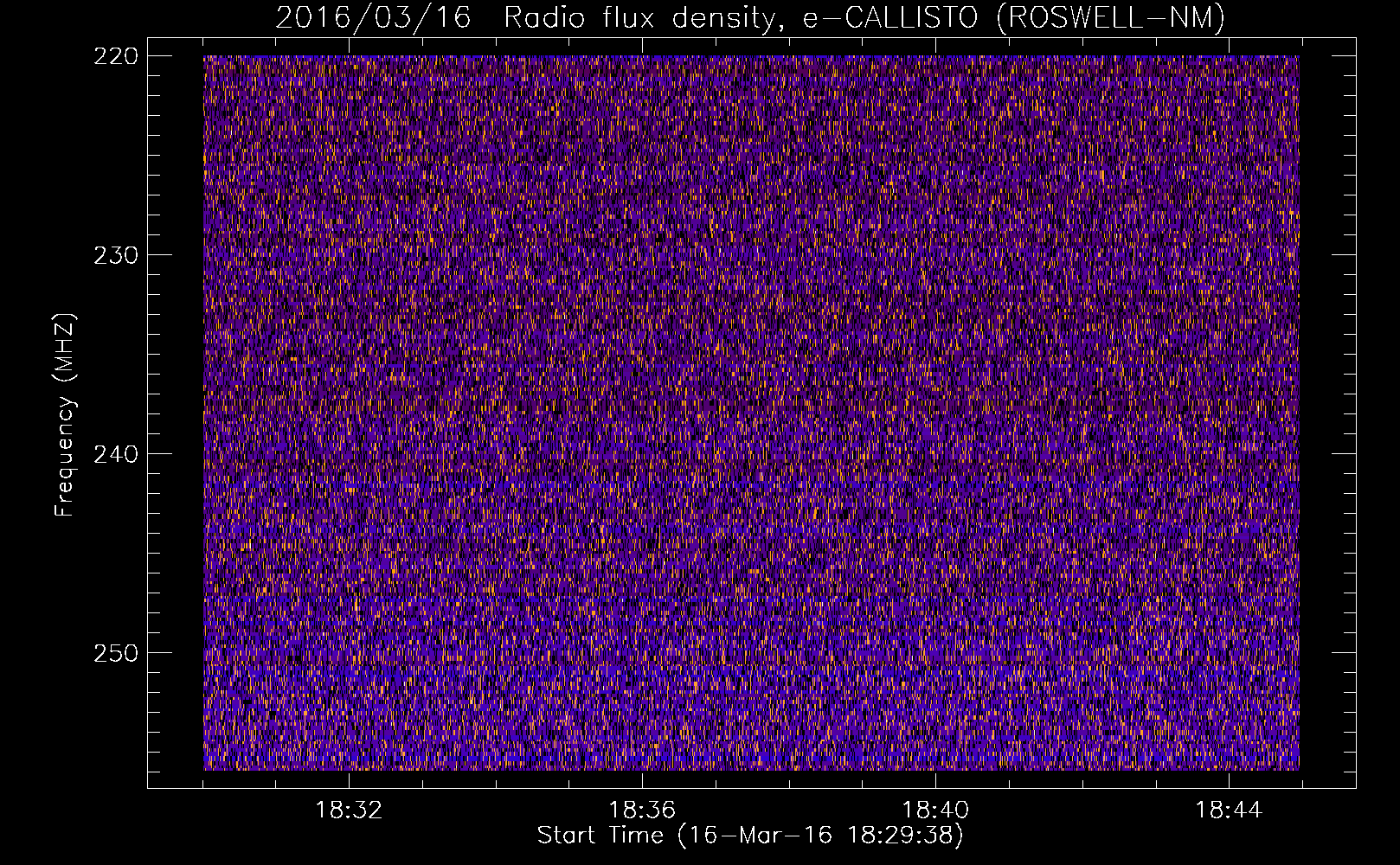Image resolution: width=1400 pixels, height=865 pixels.
Task: Click the 18:40 time tick label
Action: (x=935, y=811)
